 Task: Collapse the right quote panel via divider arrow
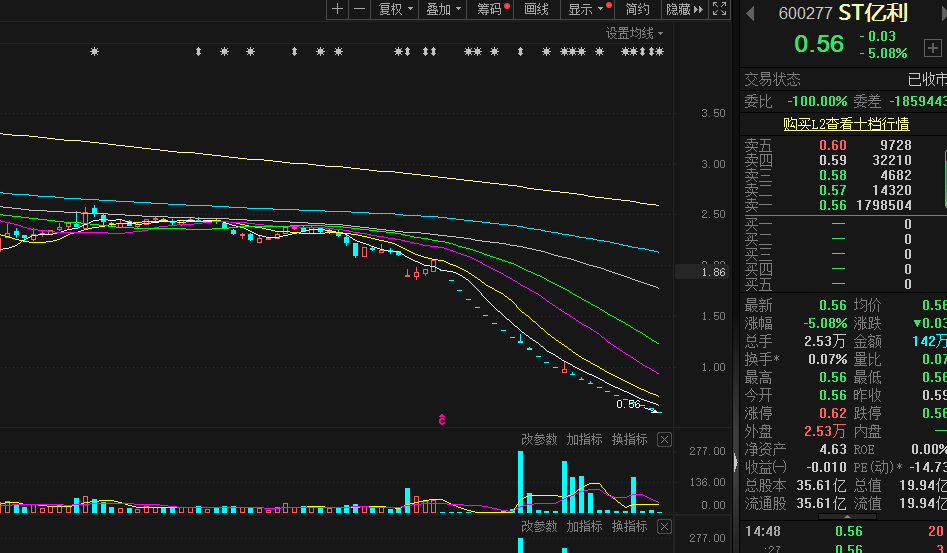click(x=736, y=462)
